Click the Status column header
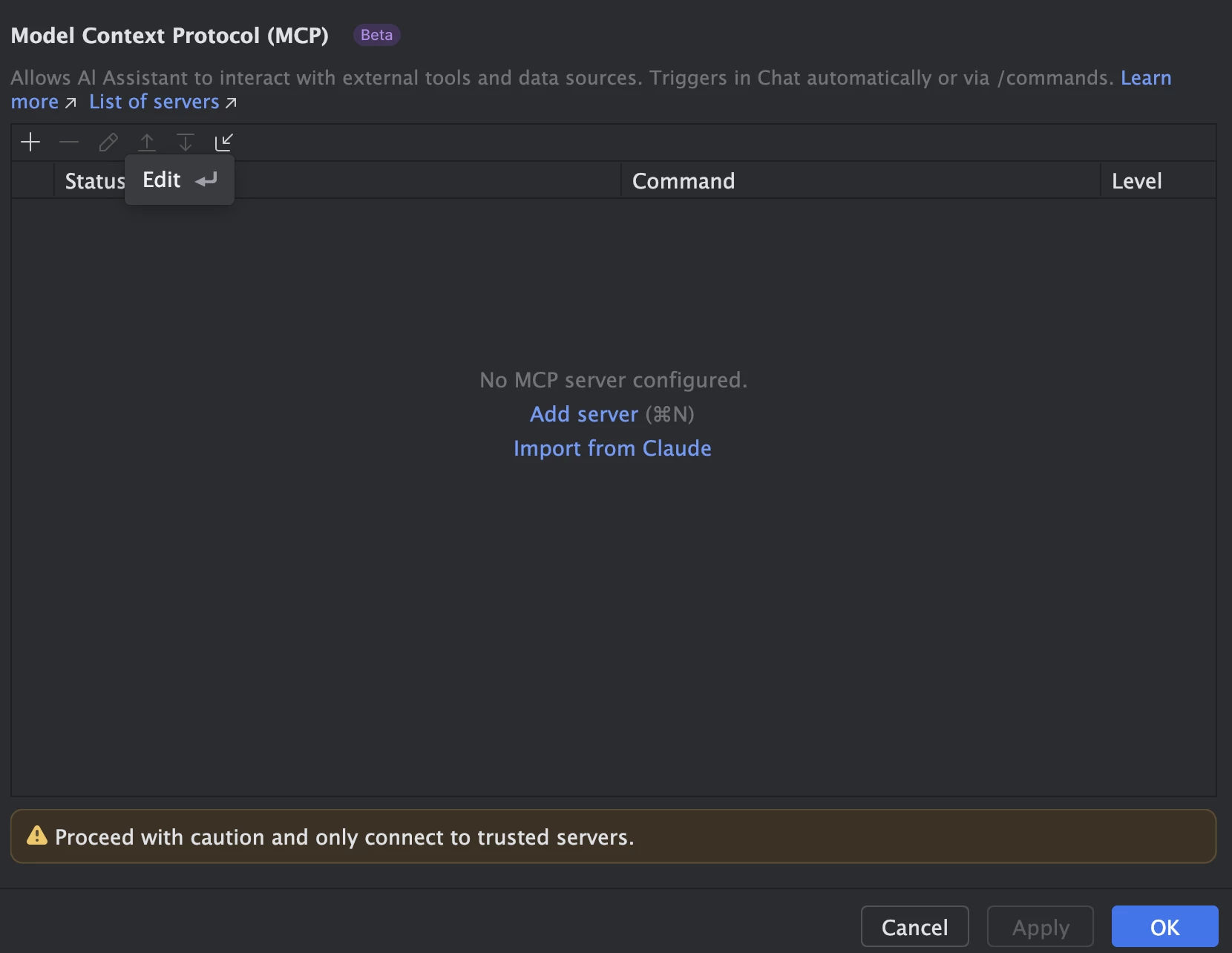Image resolution: width=1232 pixels, height=953 pixels. (95, 181)
